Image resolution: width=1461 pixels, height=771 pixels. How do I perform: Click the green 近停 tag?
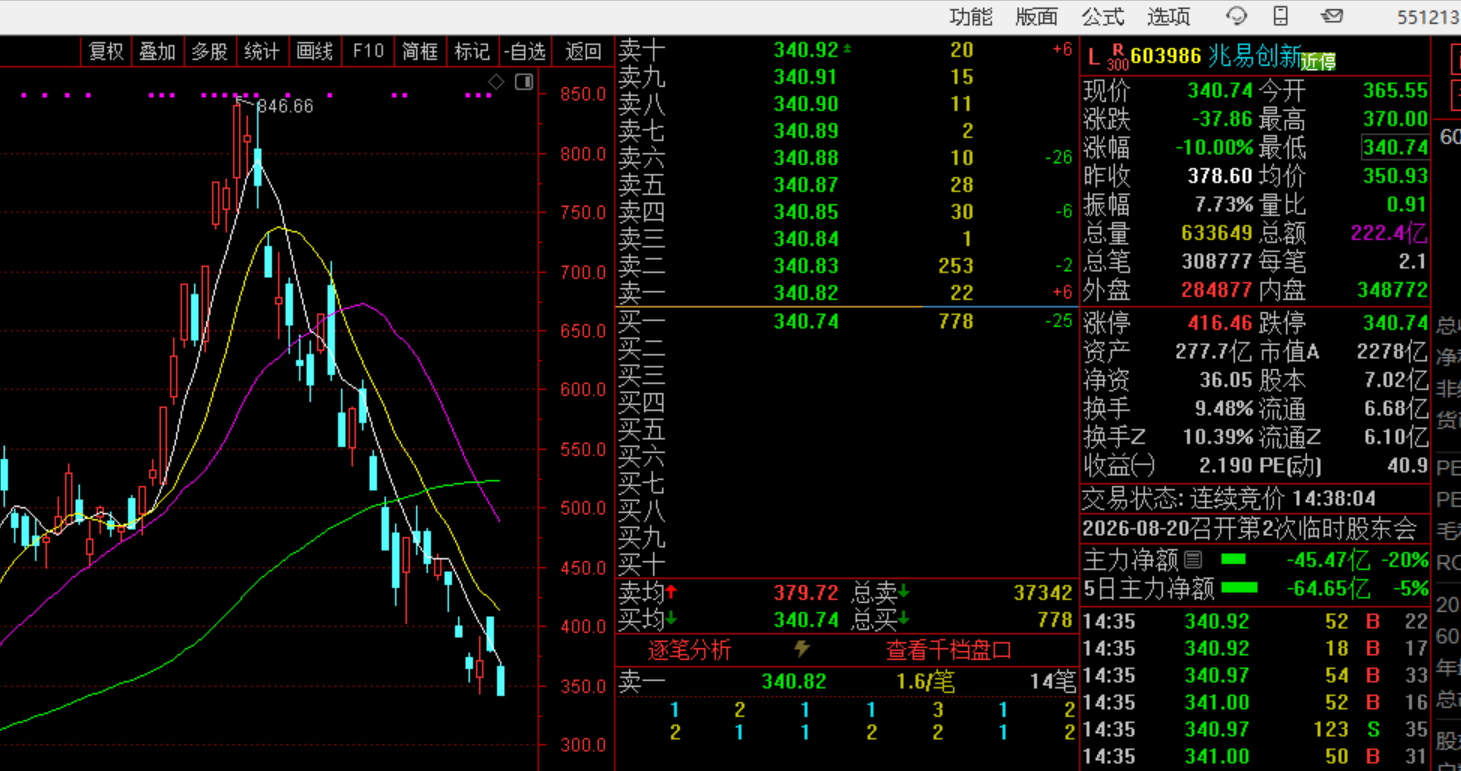point(1319,61)
